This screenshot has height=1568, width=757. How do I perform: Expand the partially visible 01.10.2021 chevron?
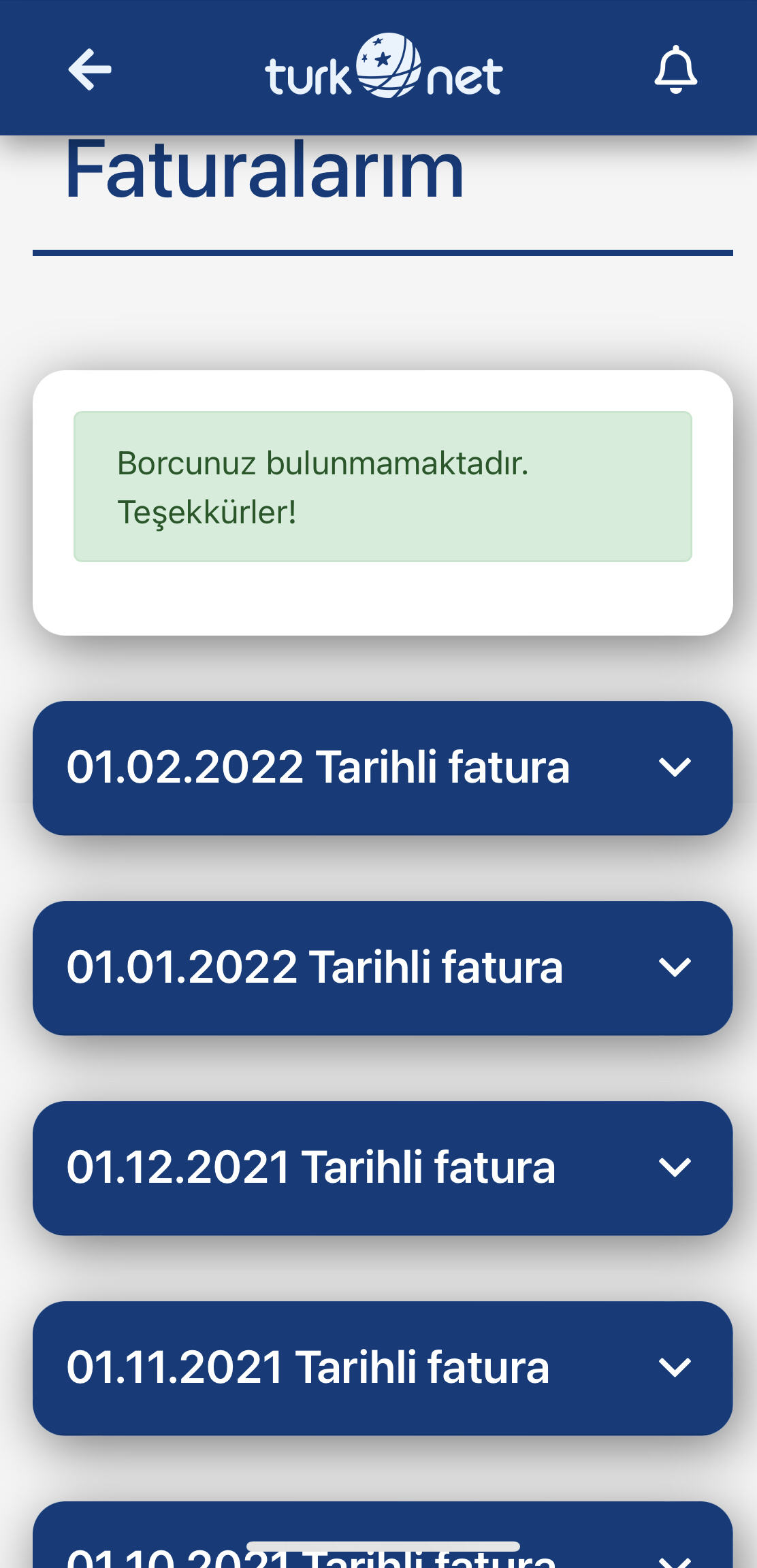675,1561
